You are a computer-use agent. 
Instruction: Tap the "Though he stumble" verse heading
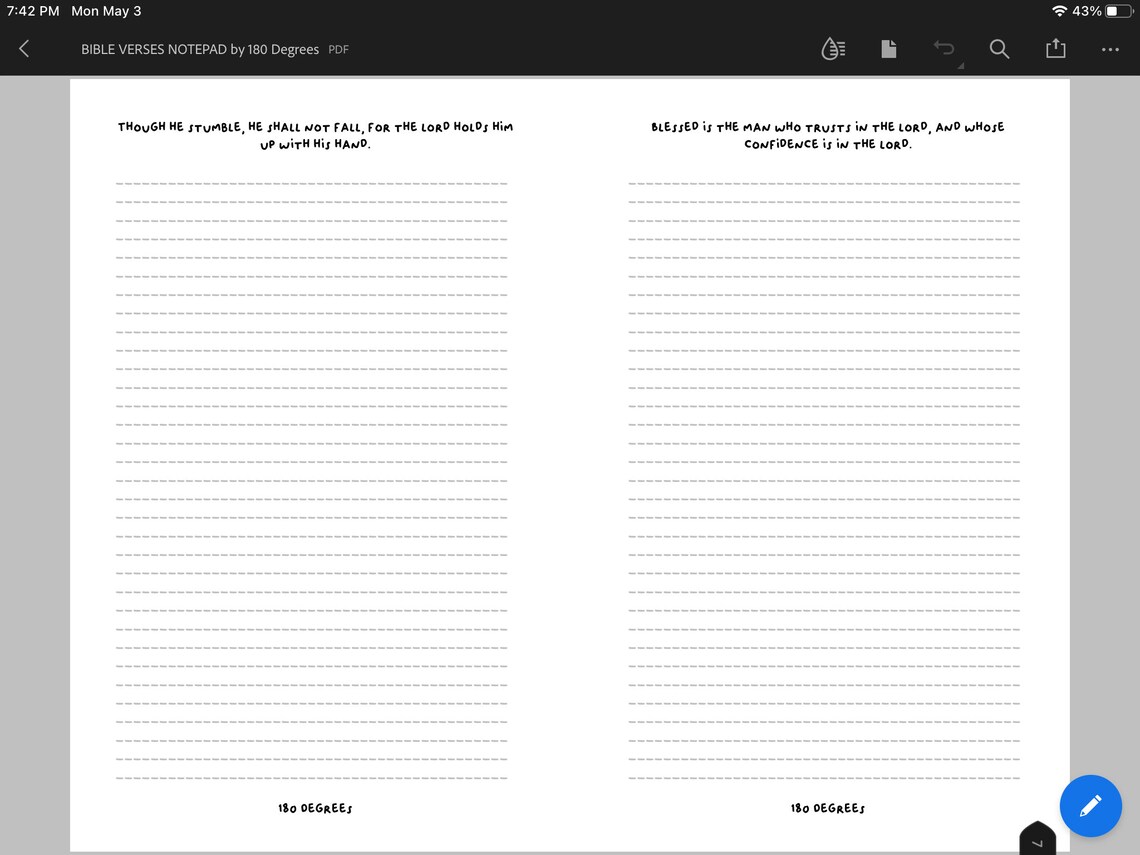tap(316, 135)
